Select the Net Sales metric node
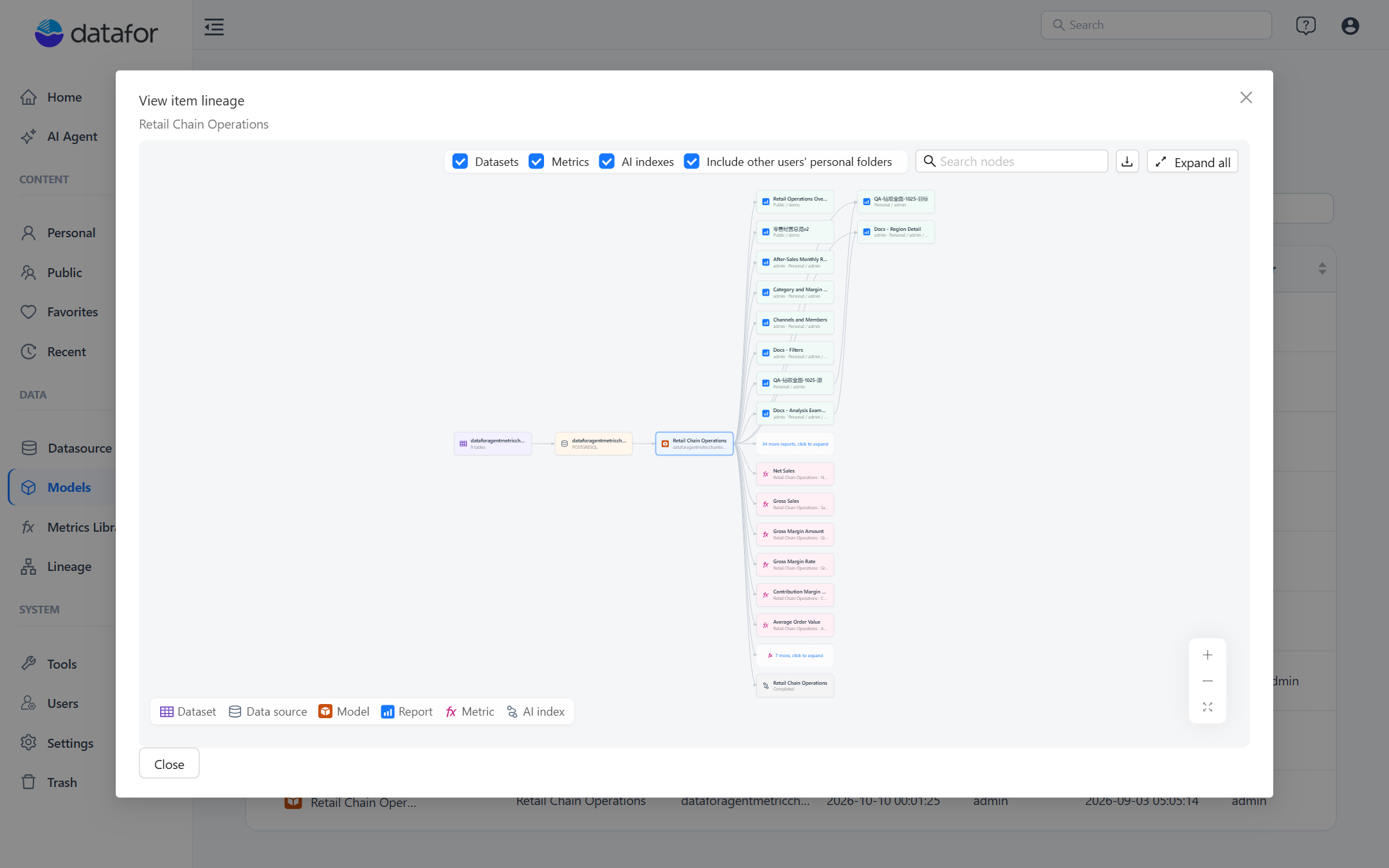 point(795,474)
